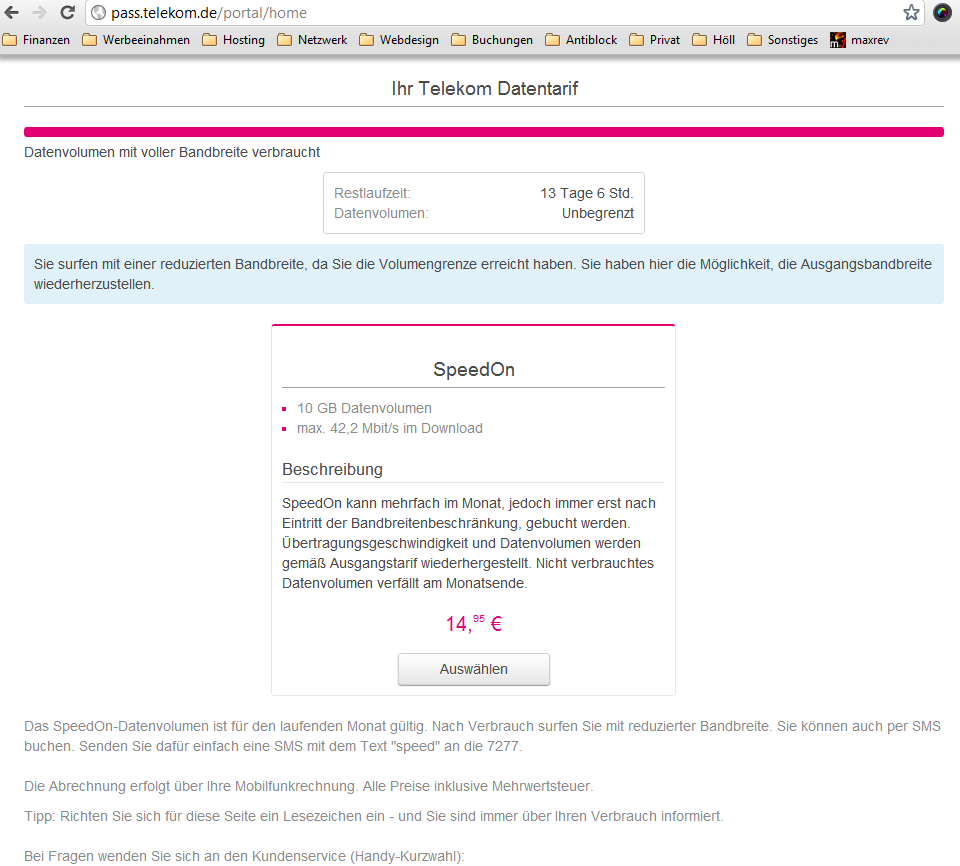Click the Webdesign folder icon
This screenshot has width=960, height=866.
[x=366, y=40]
